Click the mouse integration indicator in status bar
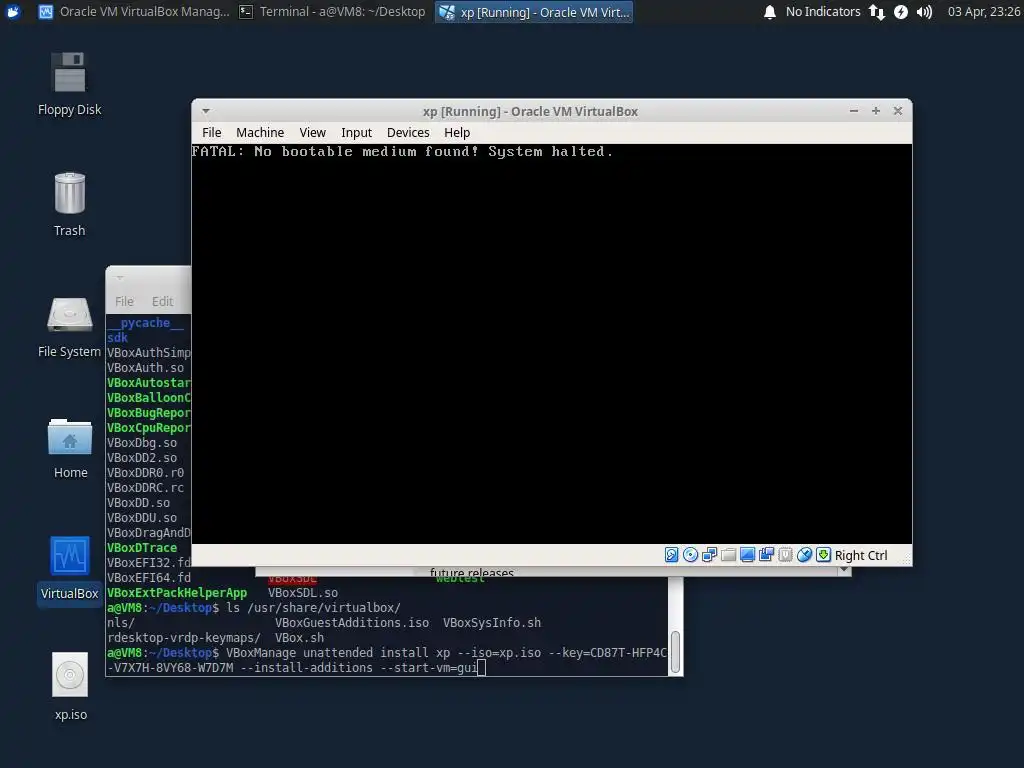Screen dimensions: 1024x768 [x=805, y=555]
